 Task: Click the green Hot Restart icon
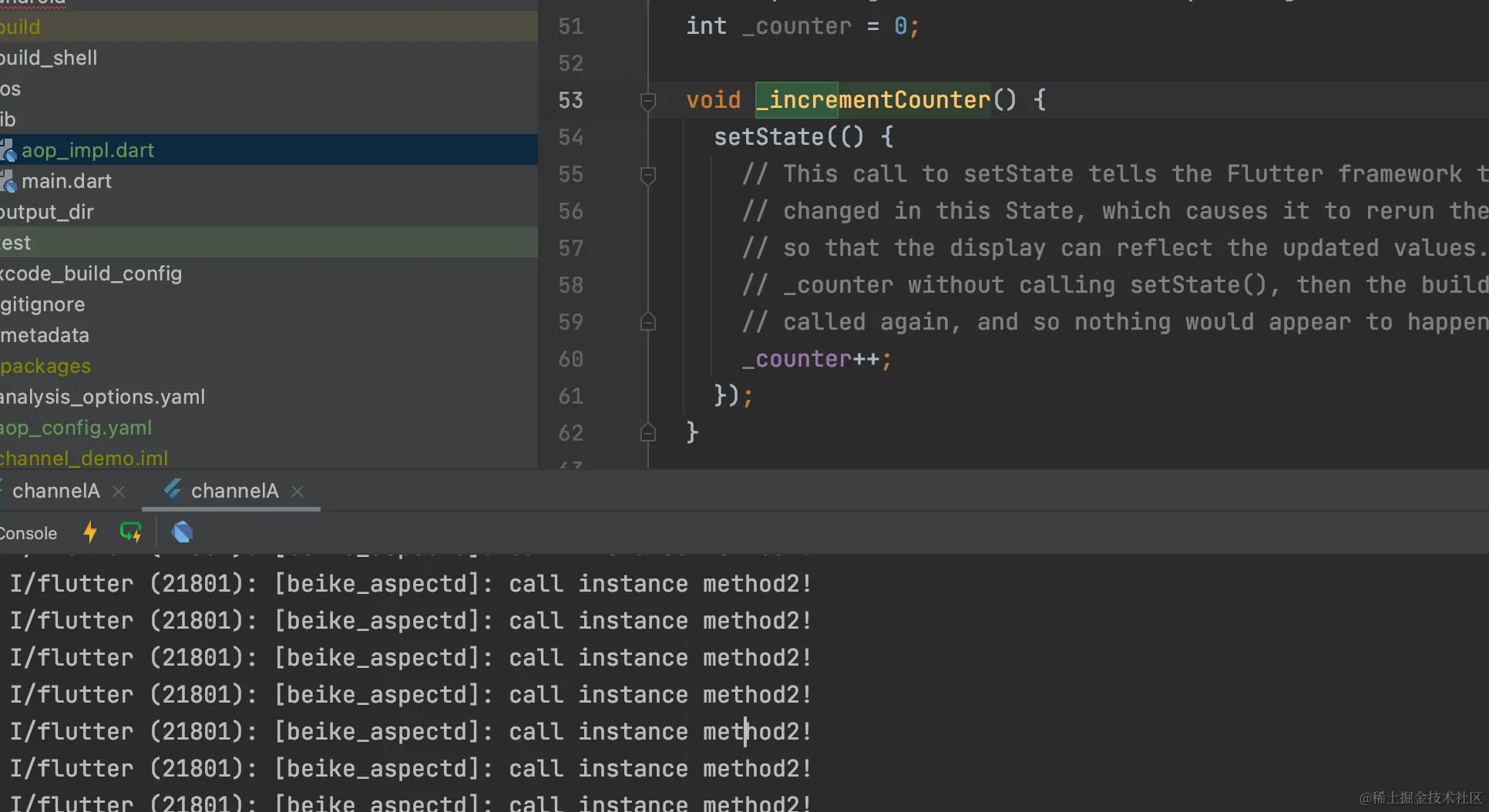click(130, 532)
